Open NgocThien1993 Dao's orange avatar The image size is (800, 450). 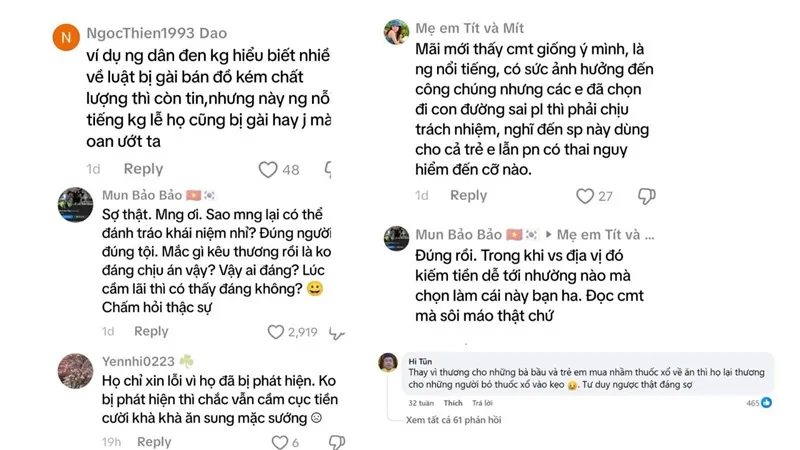coord(65,39)
